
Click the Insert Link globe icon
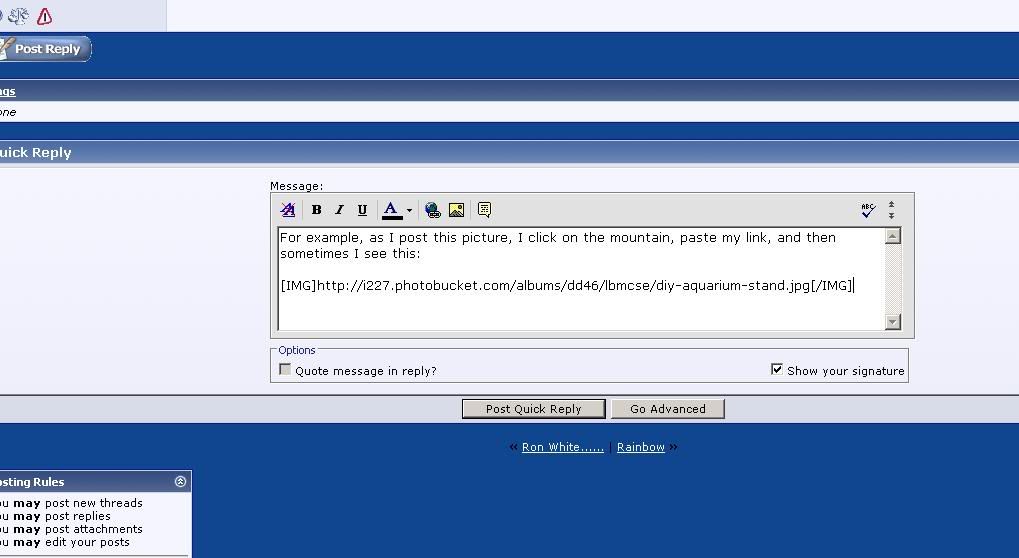[x=432, y=210]
